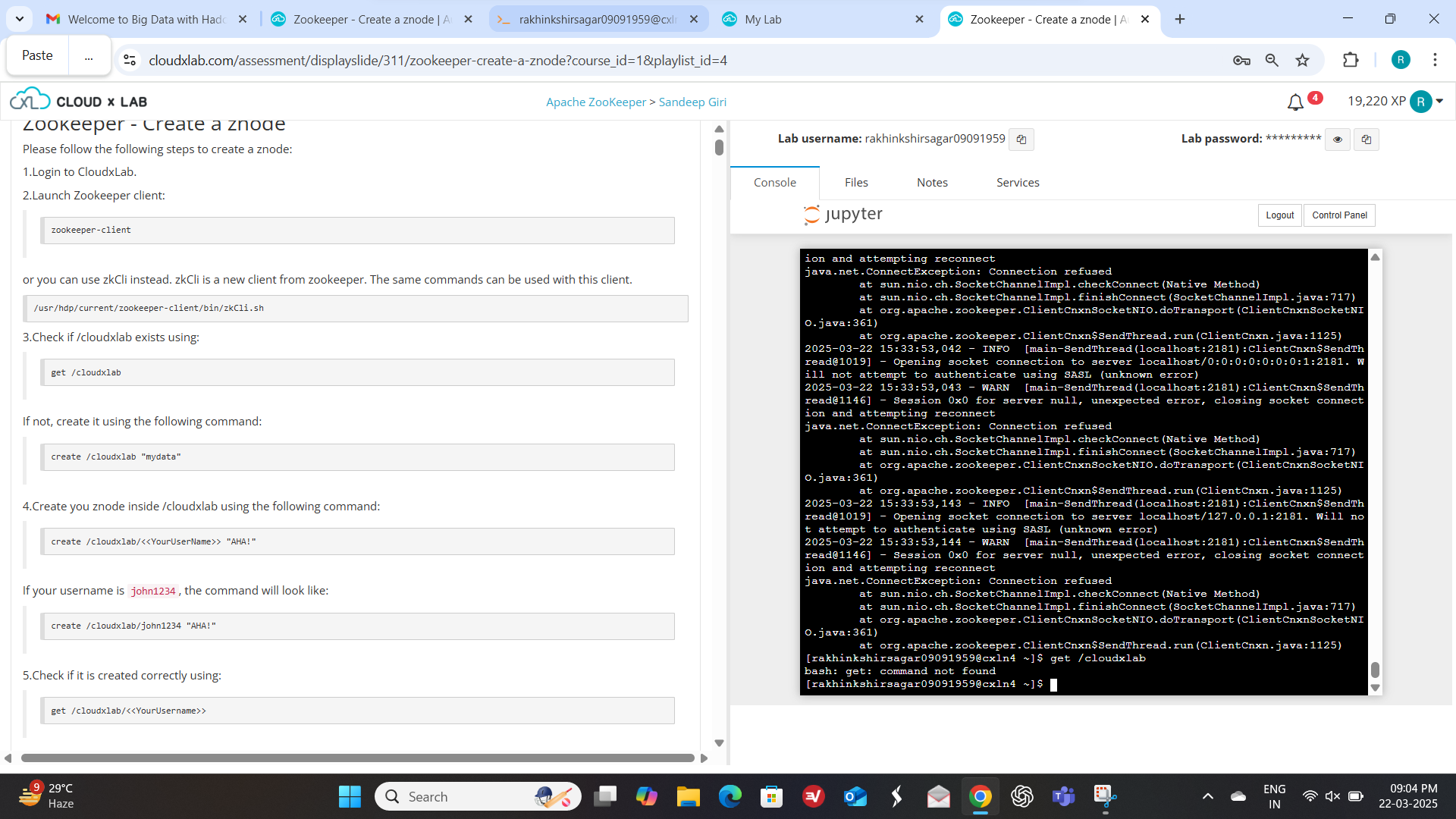This screenshot has height=819, width=1456.
Task: Show hidden system tray icons
Action: [x=1207, y=796]
